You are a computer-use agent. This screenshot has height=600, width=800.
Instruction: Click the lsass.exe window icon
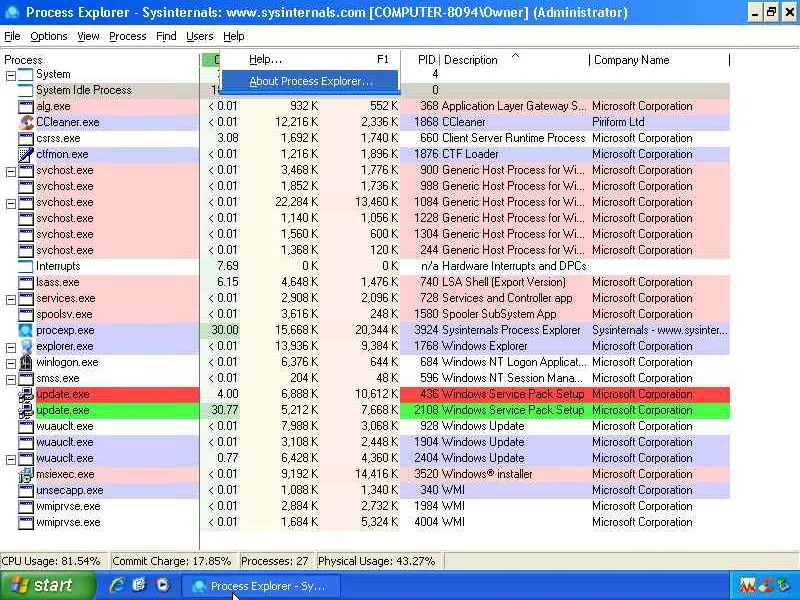pos(26,282)
